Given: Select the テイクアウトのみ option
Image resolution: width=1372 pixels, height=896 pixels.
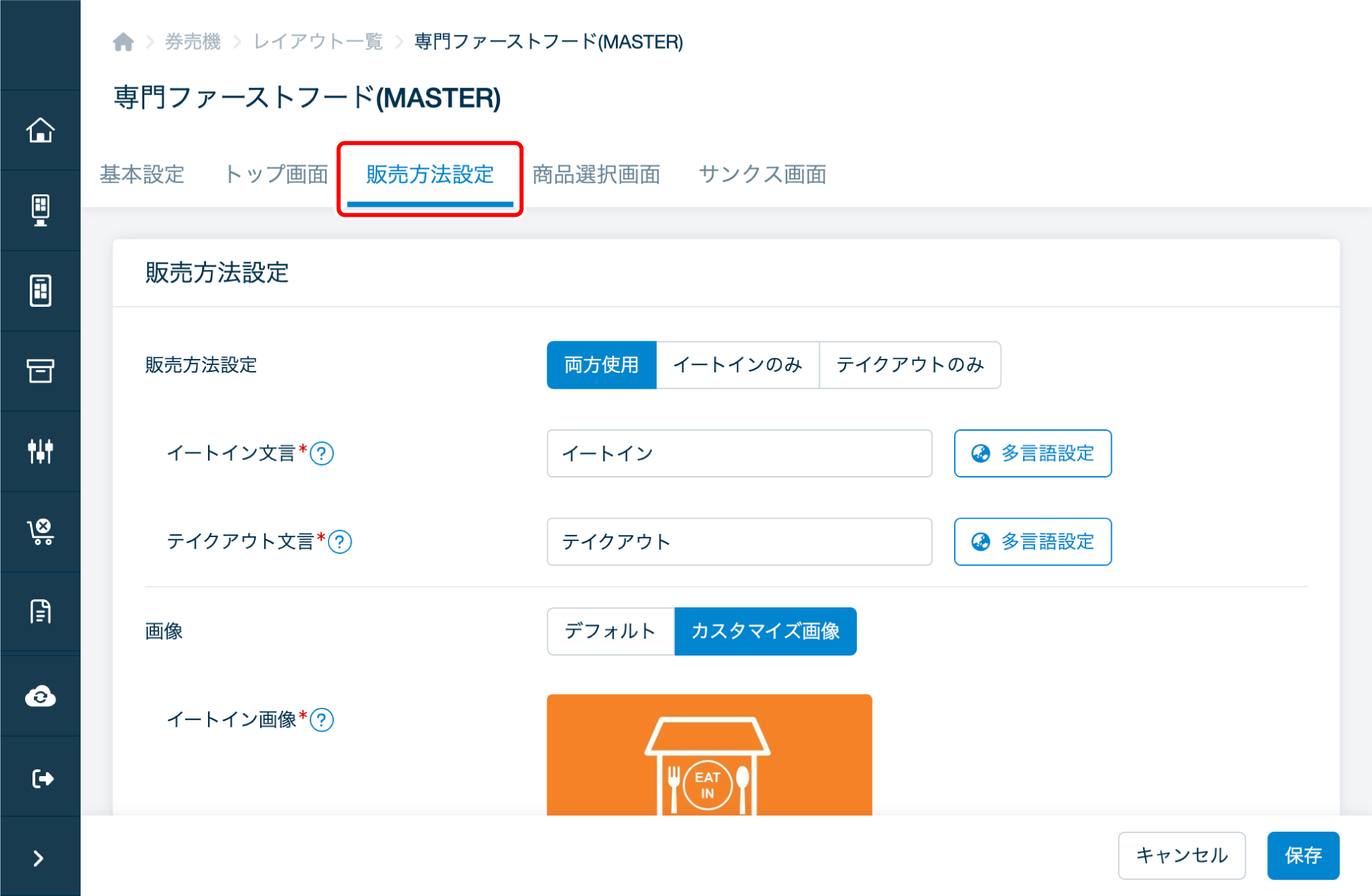Looking at the screenshot, I should pyautogui.click(x=910, y=365).
